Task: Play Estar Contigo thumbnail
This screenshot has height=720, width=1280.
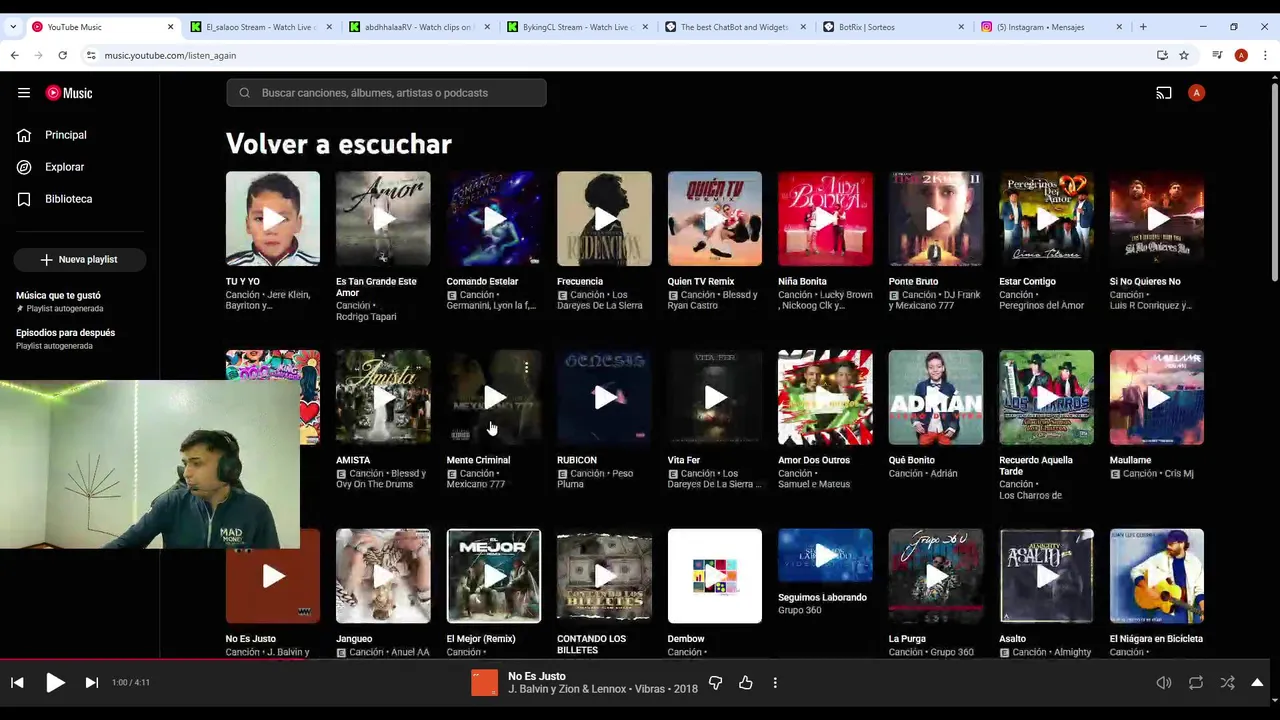Action: tap(1046, 219)
